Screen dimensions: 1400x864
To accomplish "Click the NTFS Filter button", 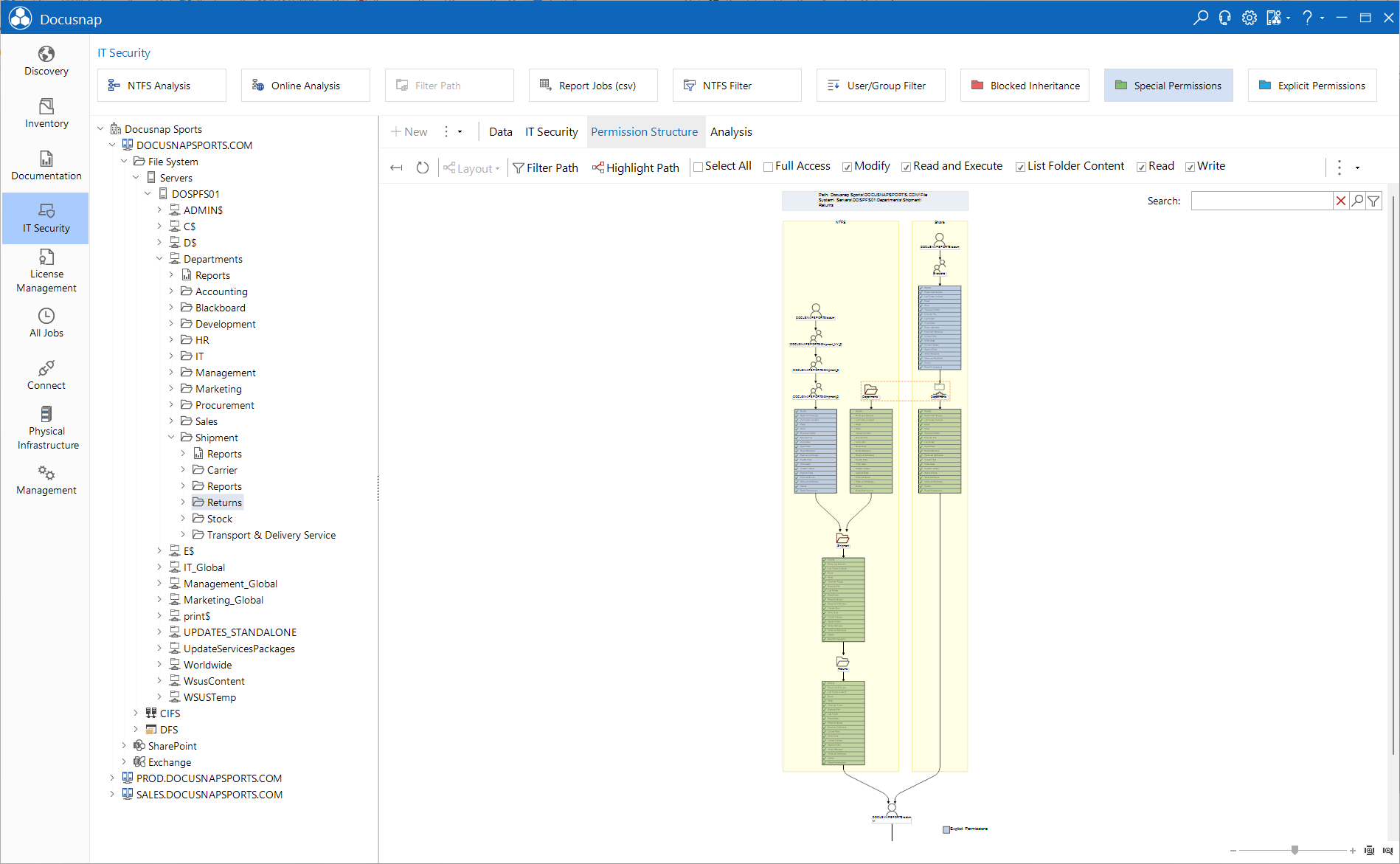I will (x=737, y=86).
